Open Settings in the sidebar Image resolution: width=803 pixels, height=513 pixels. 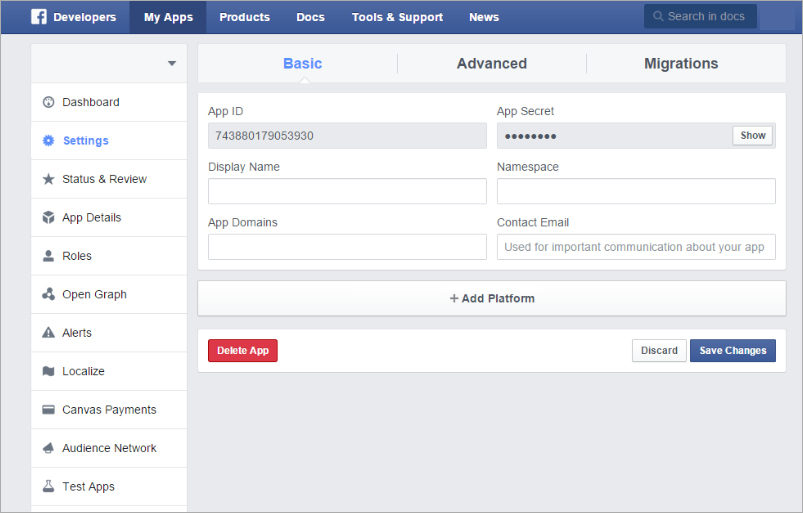point(109,140)
